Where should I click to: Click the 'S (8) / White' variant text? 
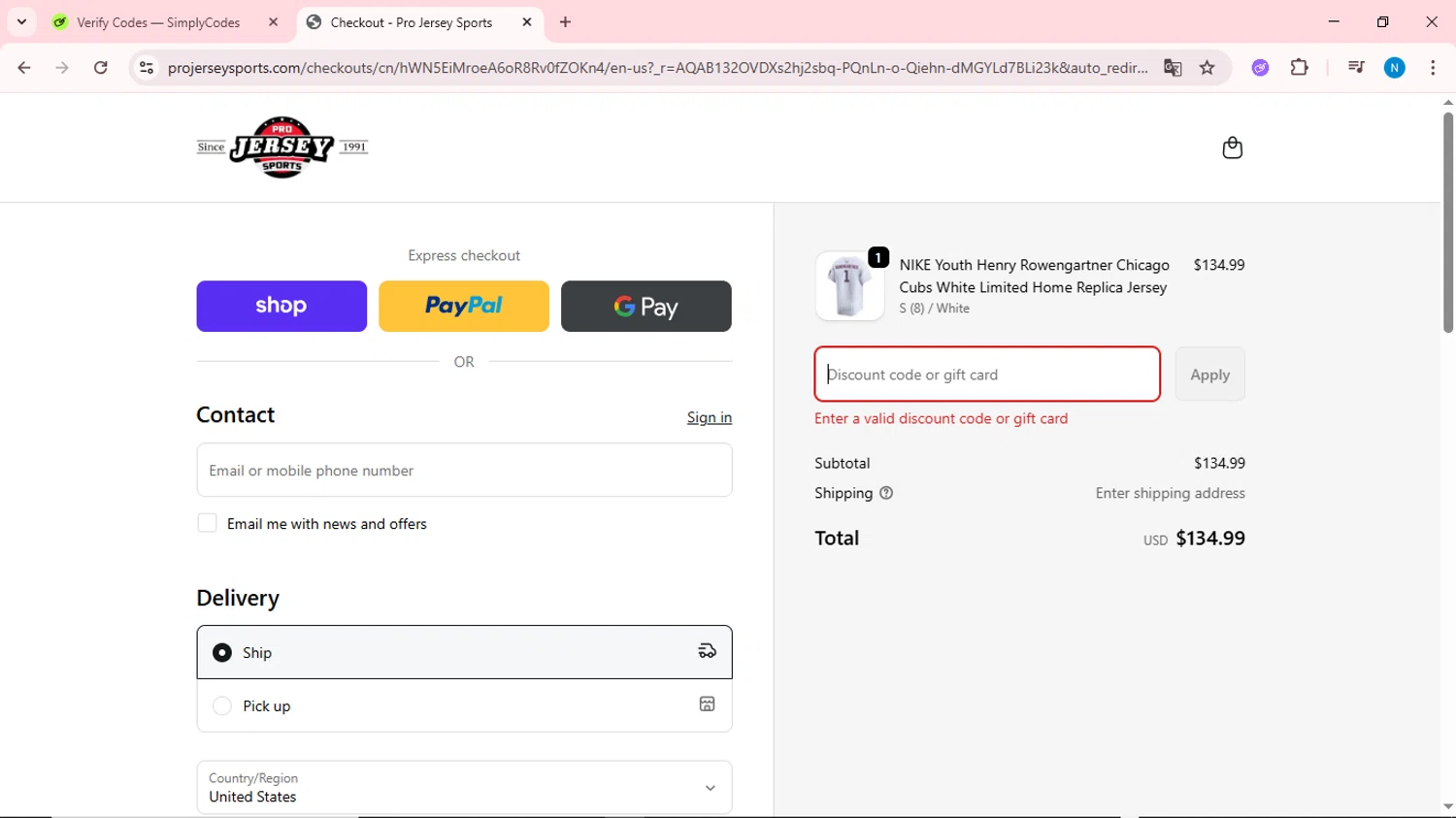(x=934, y=309)
